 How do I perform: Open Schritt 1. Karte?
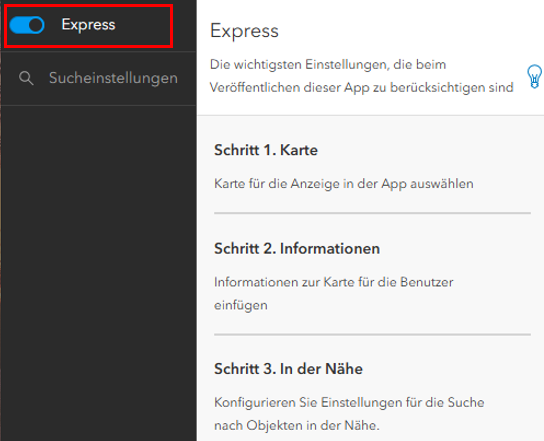pos(266,150)
